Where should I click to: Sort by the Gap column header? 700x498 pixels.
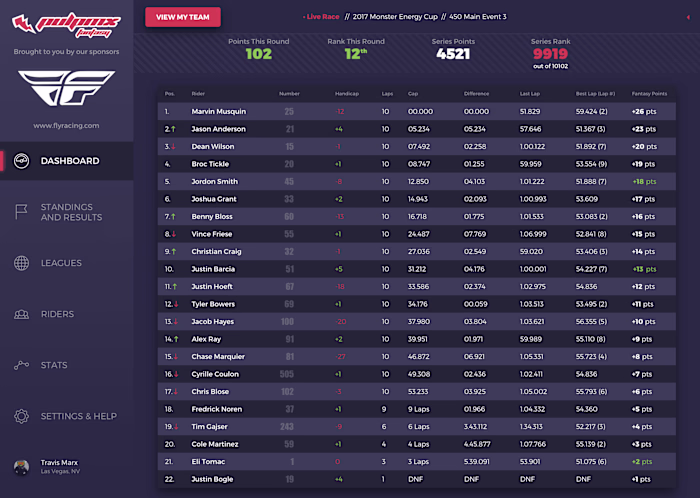click(x=412, y=94)
